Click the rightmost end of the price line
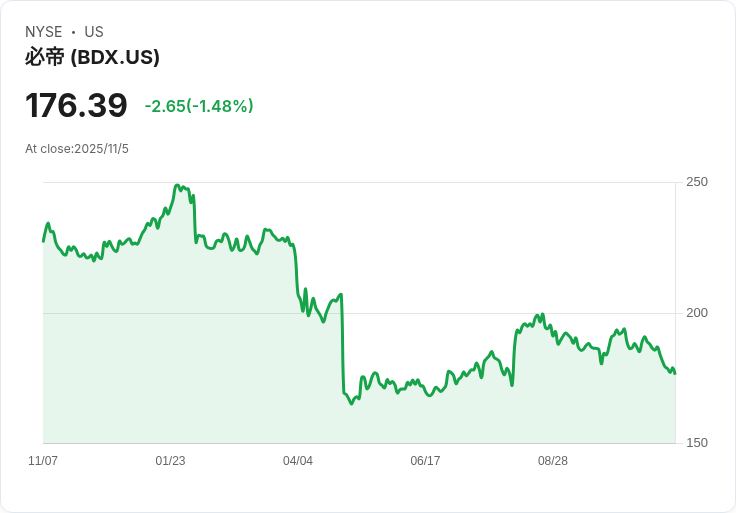The width and height of the screenshot is (736, 513). 675,374
